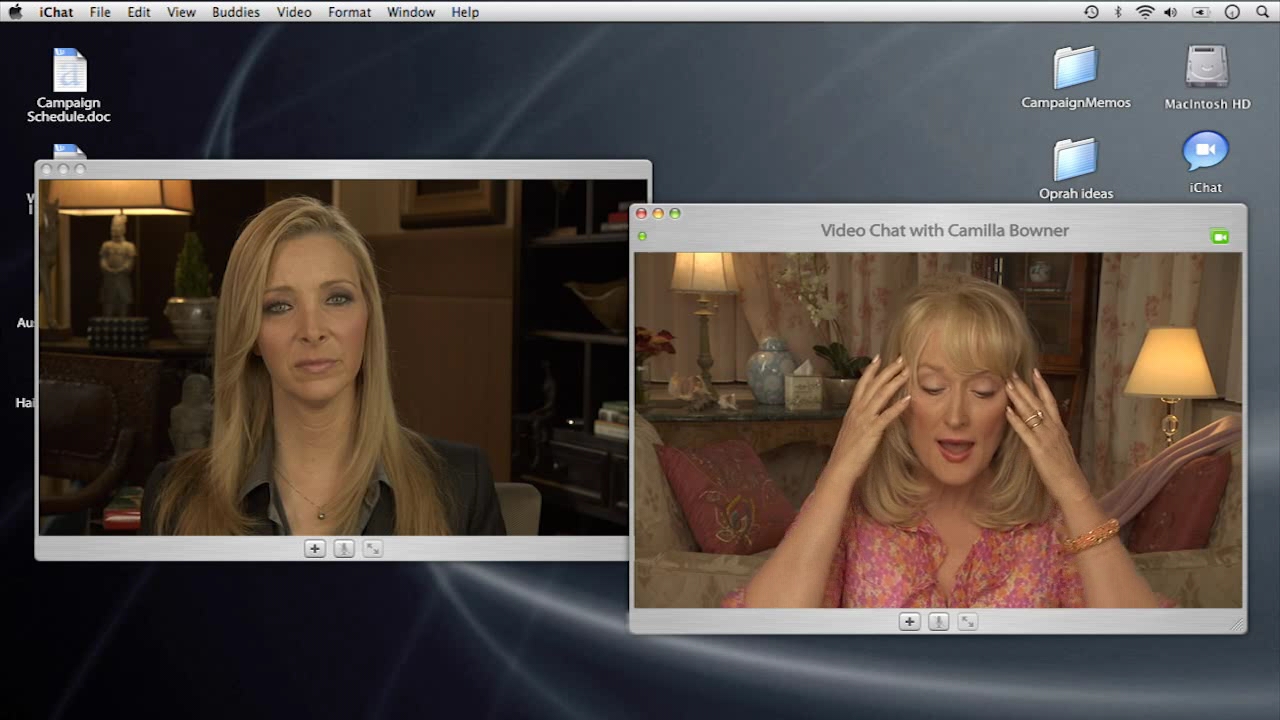Select the Oprah ideas folder
Screen dimensions: 1280x720
(x=1076, y=168)
